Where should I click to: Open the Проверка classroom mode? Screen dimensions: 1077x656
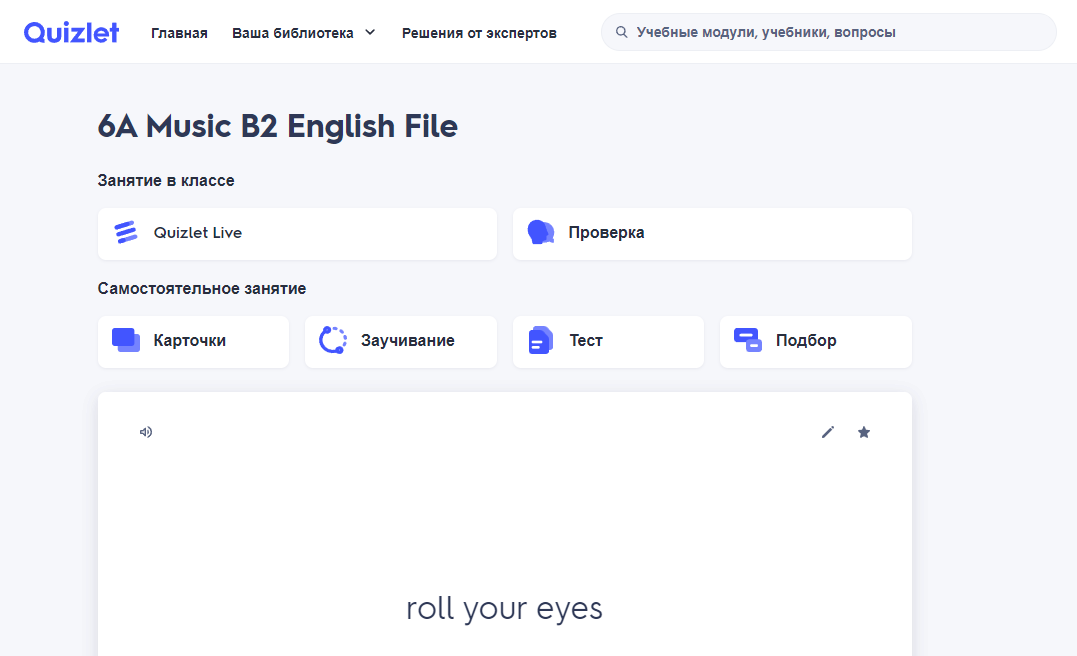tap(711, 234)
